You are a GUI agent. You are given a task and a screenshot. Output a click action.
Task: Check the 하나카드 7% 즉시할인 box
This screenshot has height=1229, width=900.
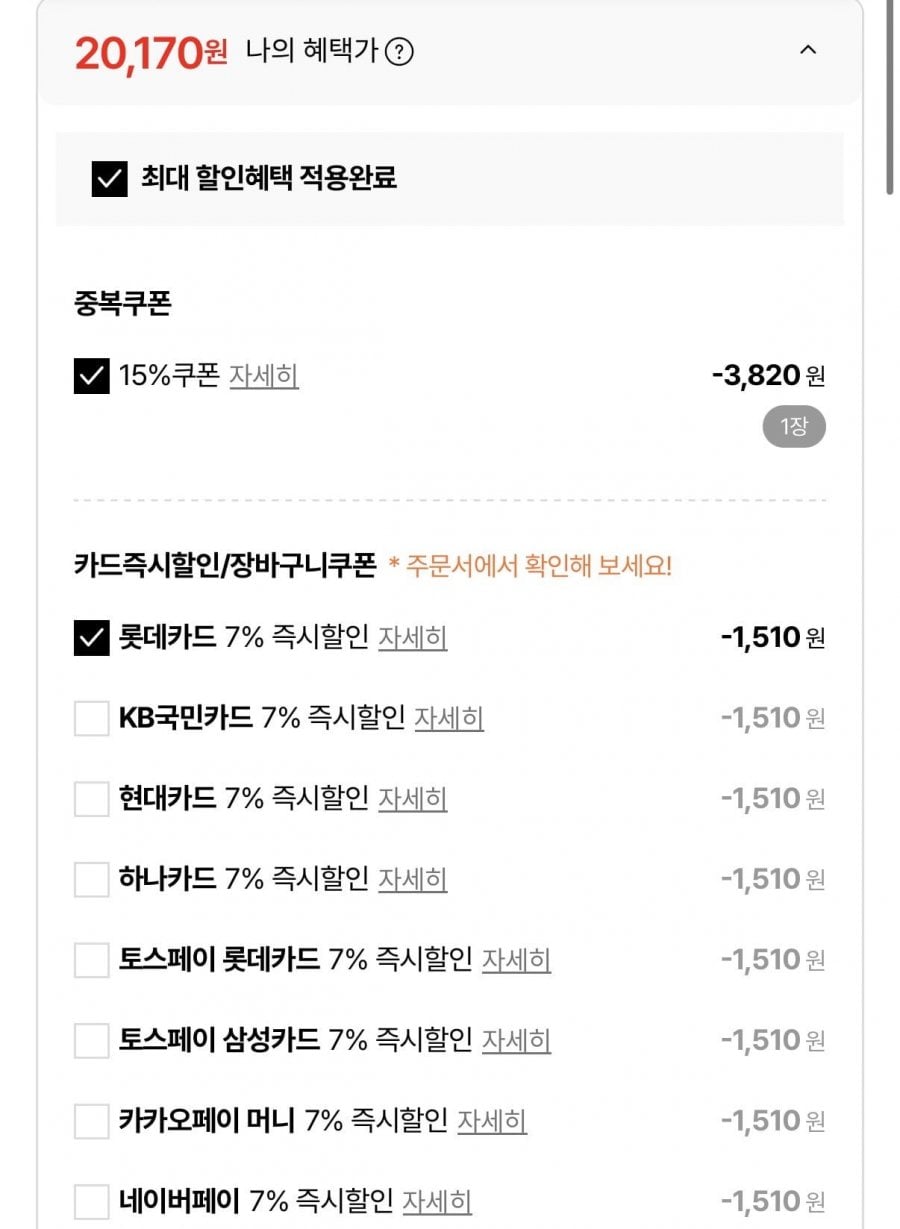[91, 879]
